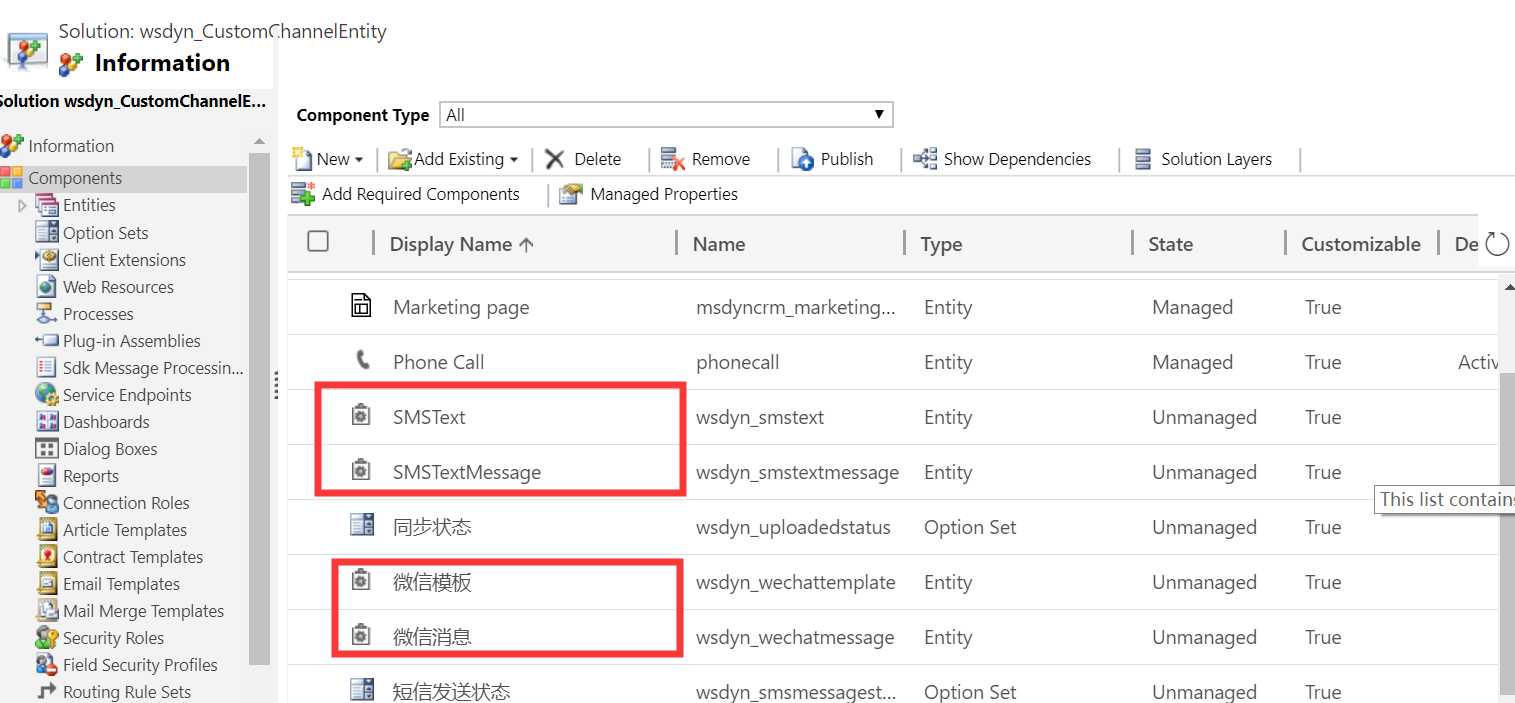Click the Article Templates icon
Viewport: 1515px width, 703px height.
(x=47, y=529)
